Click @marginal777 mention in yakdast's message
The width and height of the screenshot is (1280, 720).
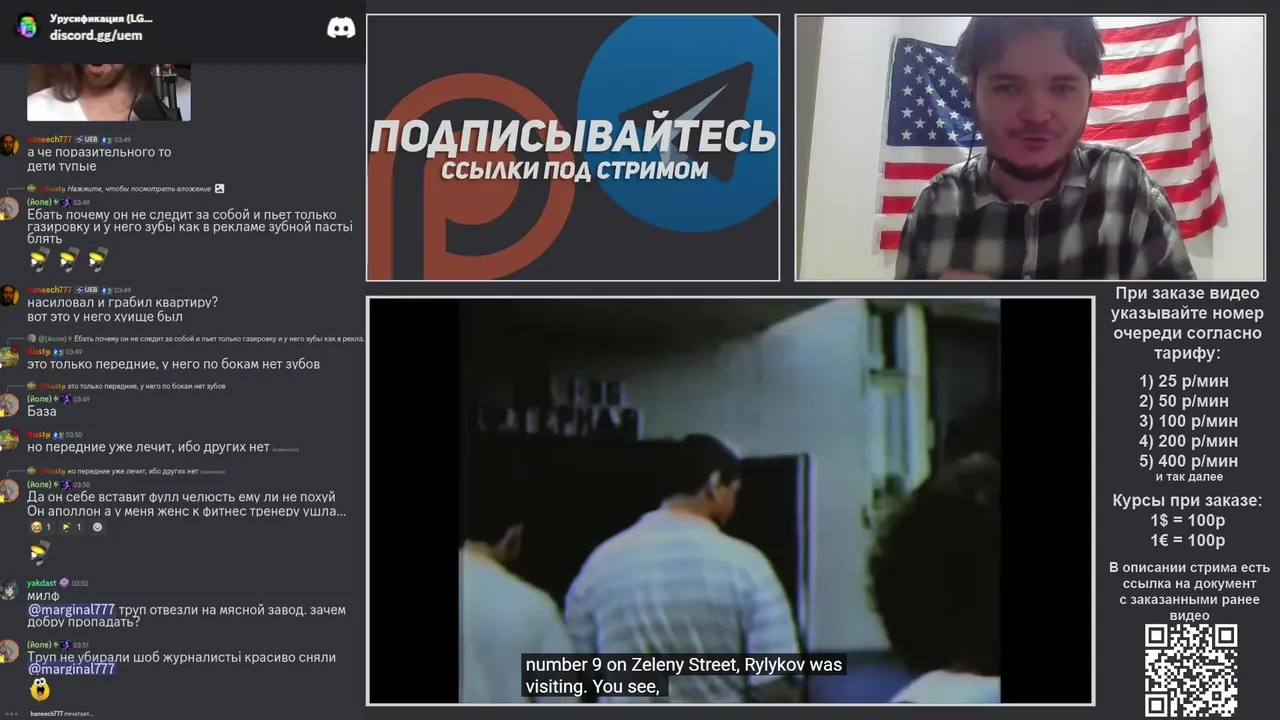pos(71,609)
